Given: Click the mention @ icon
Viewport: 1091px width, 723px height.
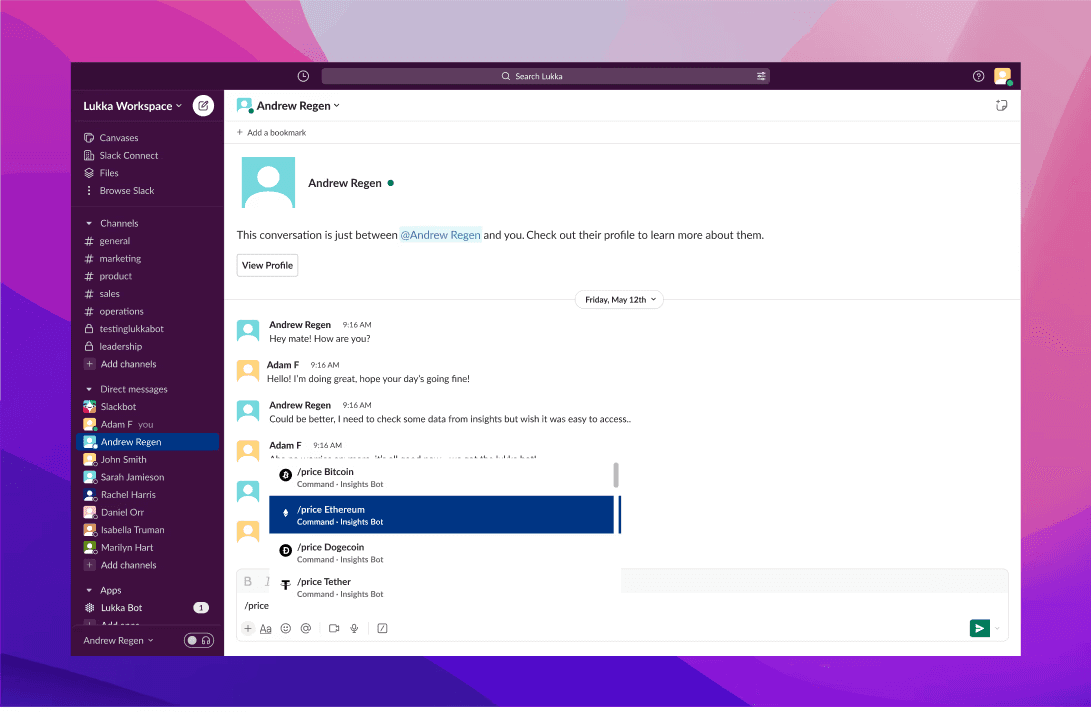Looking at the screenshot, I should click(305, 628).
